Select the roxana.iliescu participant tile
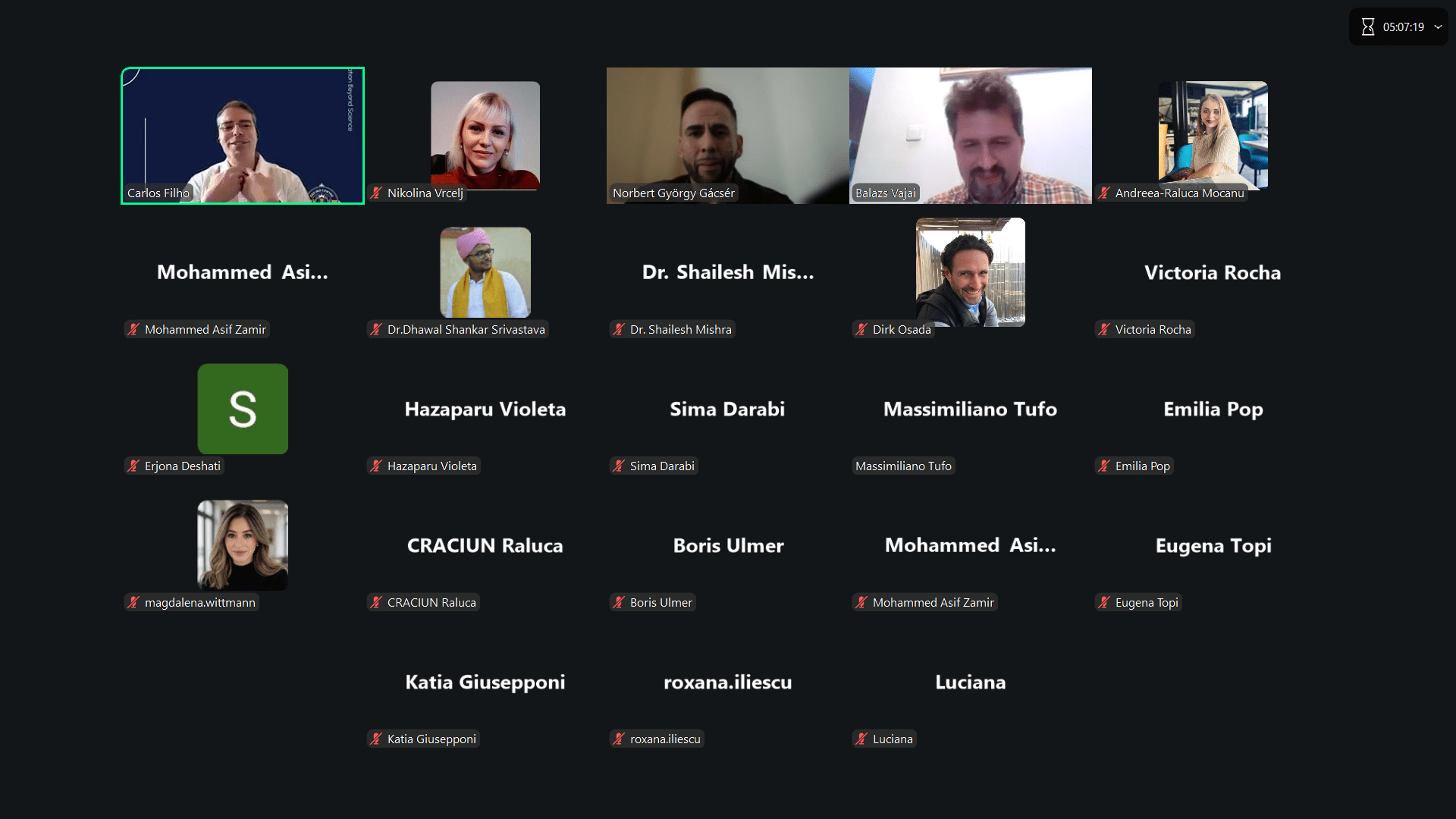The image size is (1456, 819). 728,682
